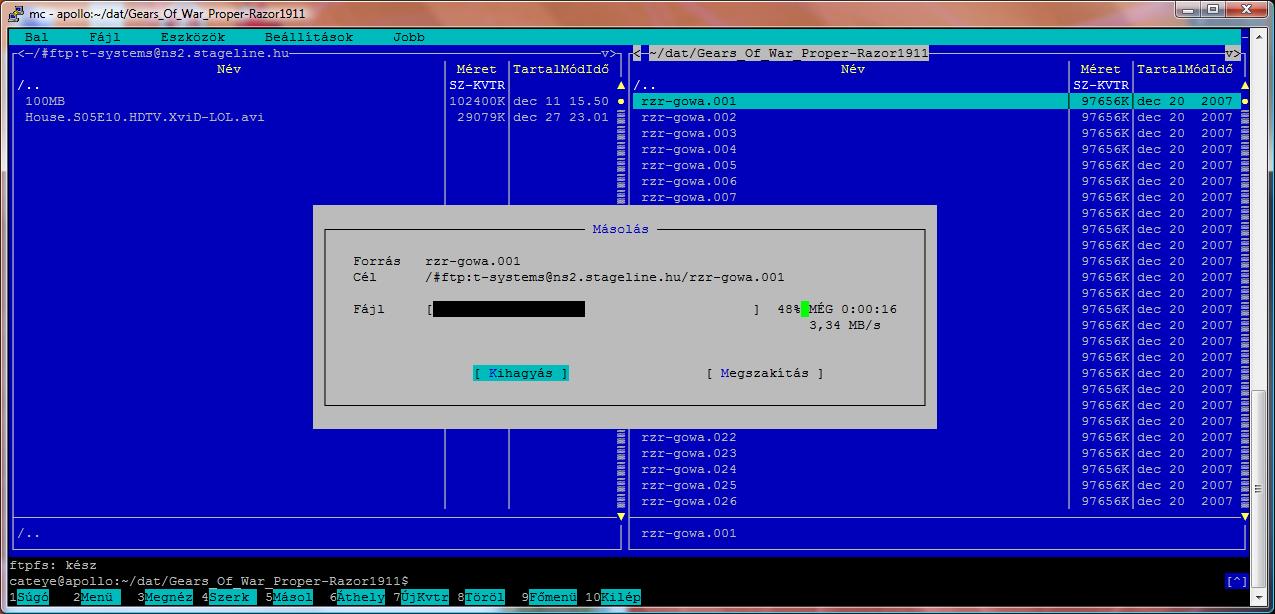Sort the left panel by the Méret column
The height and width of the screenshot is (614, 1275).
tap(476, 69)
